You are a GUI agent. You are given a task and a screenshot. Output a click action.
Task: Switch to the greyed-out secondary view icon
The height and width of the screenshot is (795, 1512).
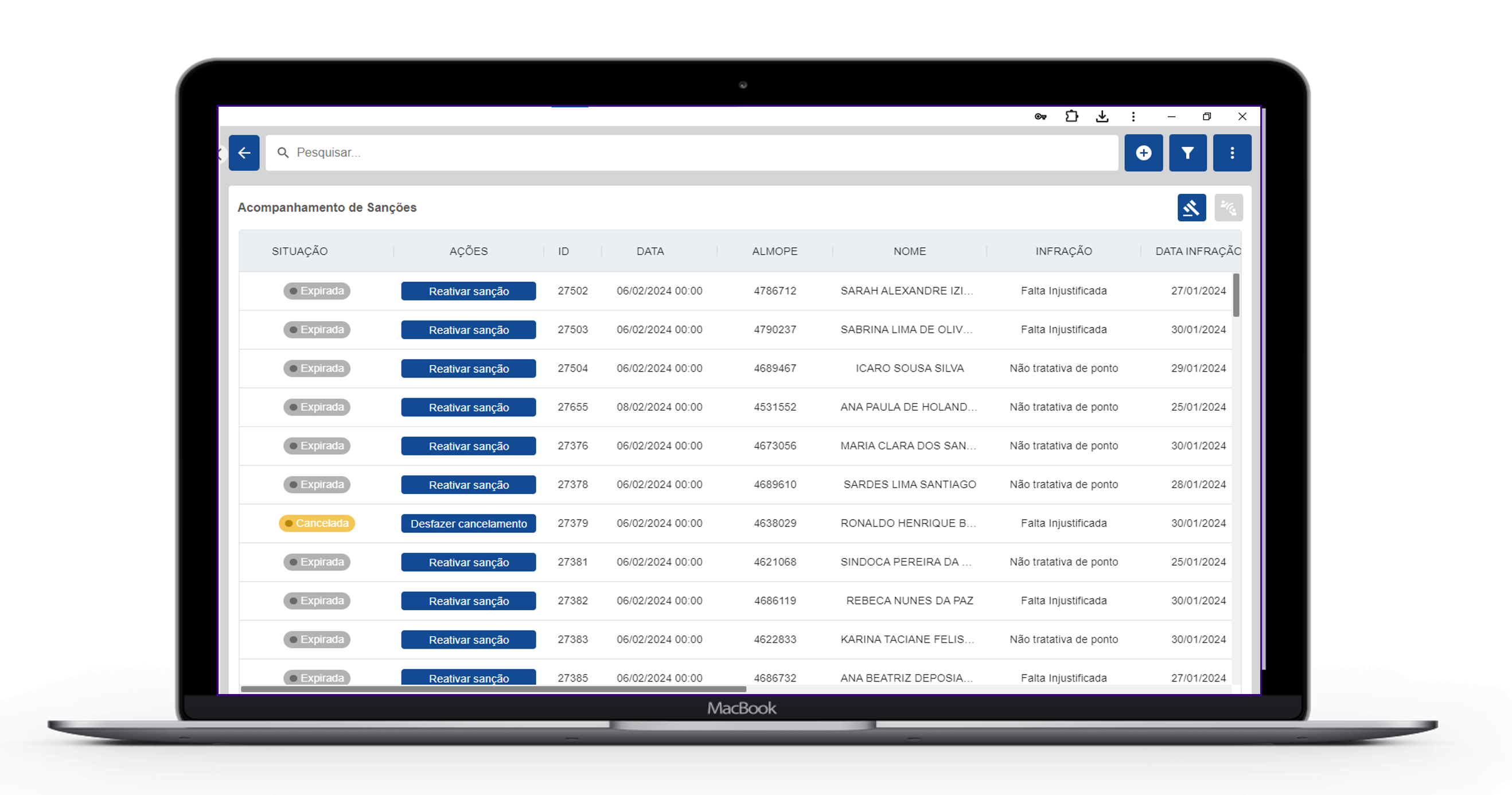[1228, 207]
